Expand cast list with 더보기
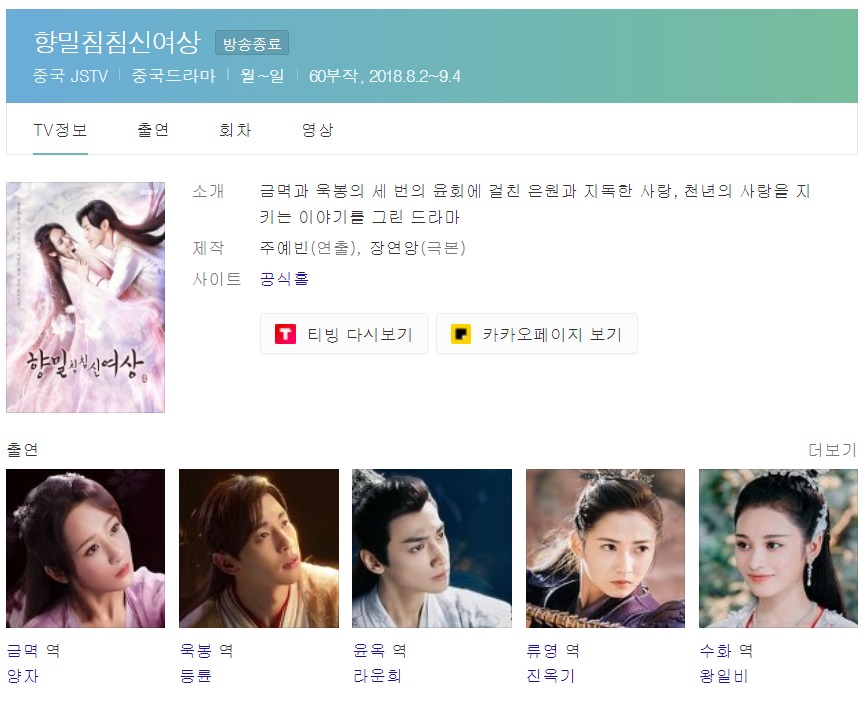 [833, 450]
